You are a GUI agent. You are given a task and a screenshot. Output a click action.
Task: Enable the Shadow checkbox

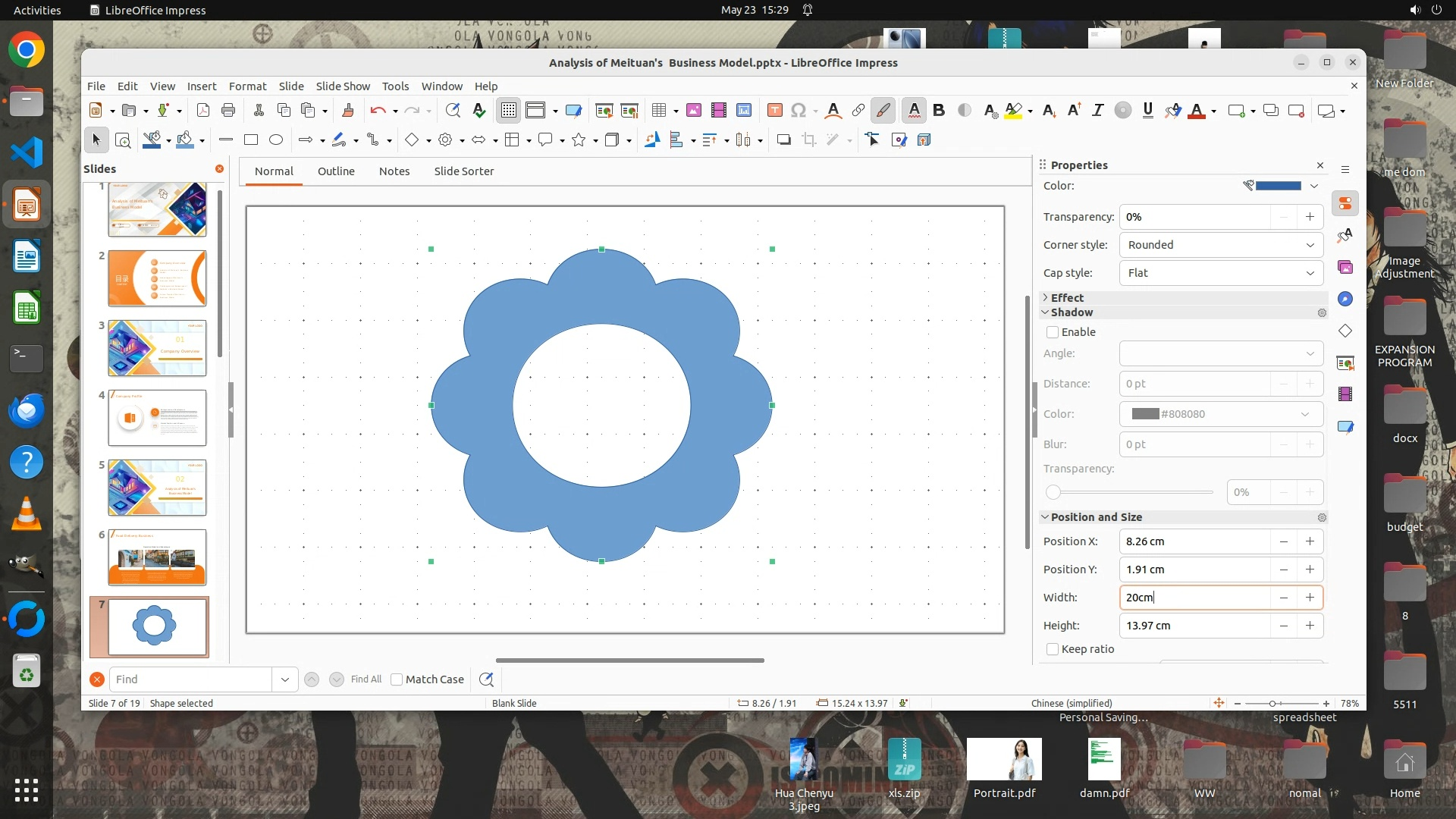point(1053,332)
